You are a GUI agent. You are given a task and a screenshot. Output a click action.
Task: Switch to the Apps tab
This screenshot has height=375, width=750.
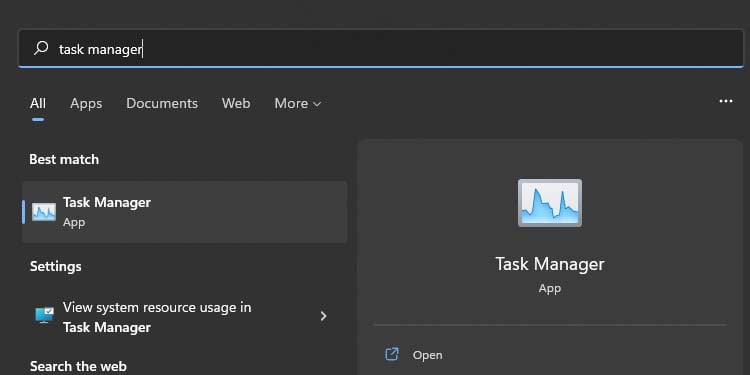[x=86, y=103]
